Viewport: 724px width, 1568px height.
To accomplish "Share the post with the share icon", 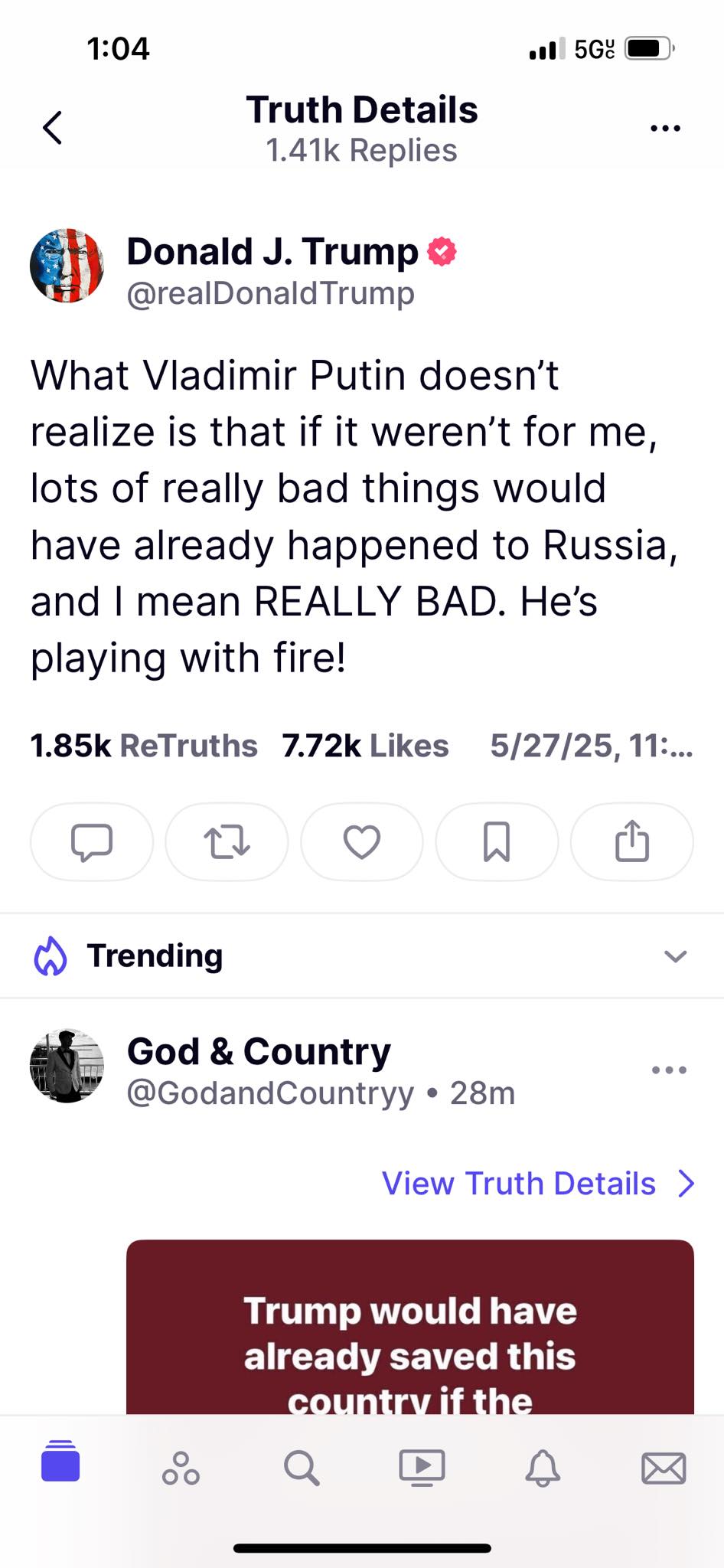I will [x=632, y=842].
